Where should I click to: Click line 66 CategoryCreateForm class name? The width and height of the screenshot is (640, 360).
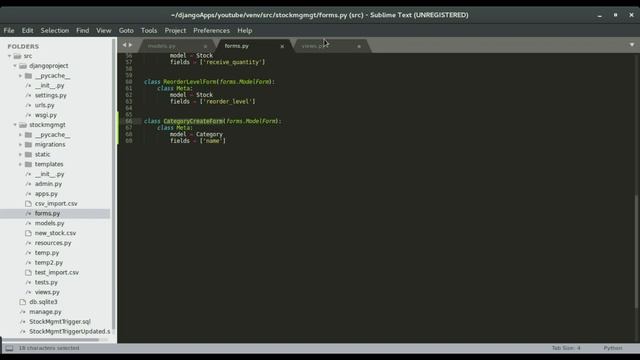[x=193, y=121]
